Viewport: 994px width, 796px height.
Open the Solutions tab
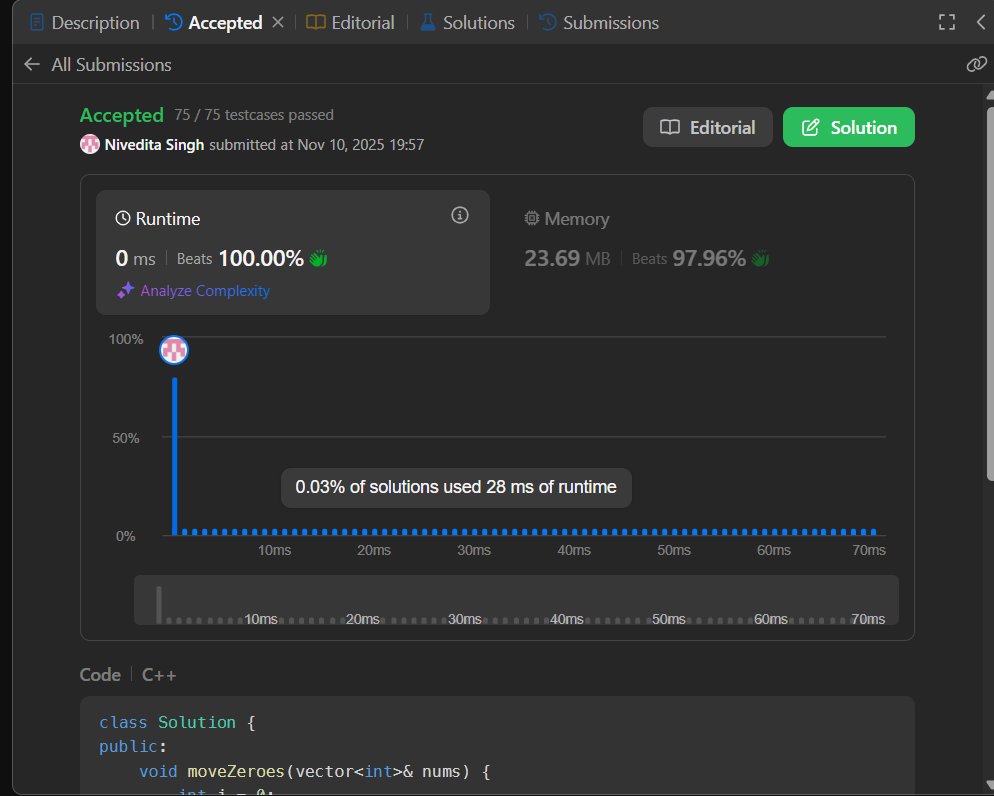tap(467, 23)
